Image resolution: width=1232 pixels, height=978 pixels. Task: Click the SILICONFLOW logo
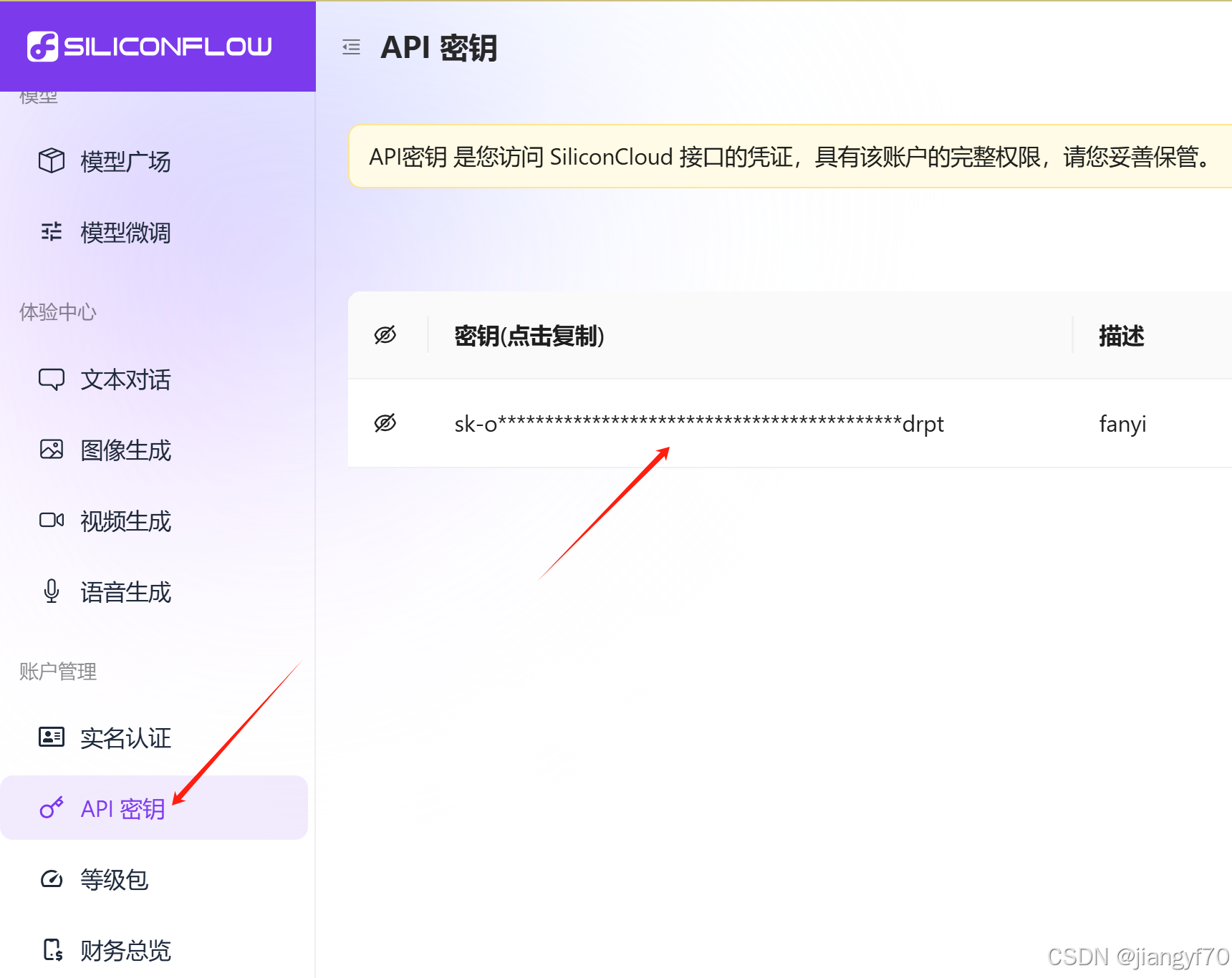(152, 46)
